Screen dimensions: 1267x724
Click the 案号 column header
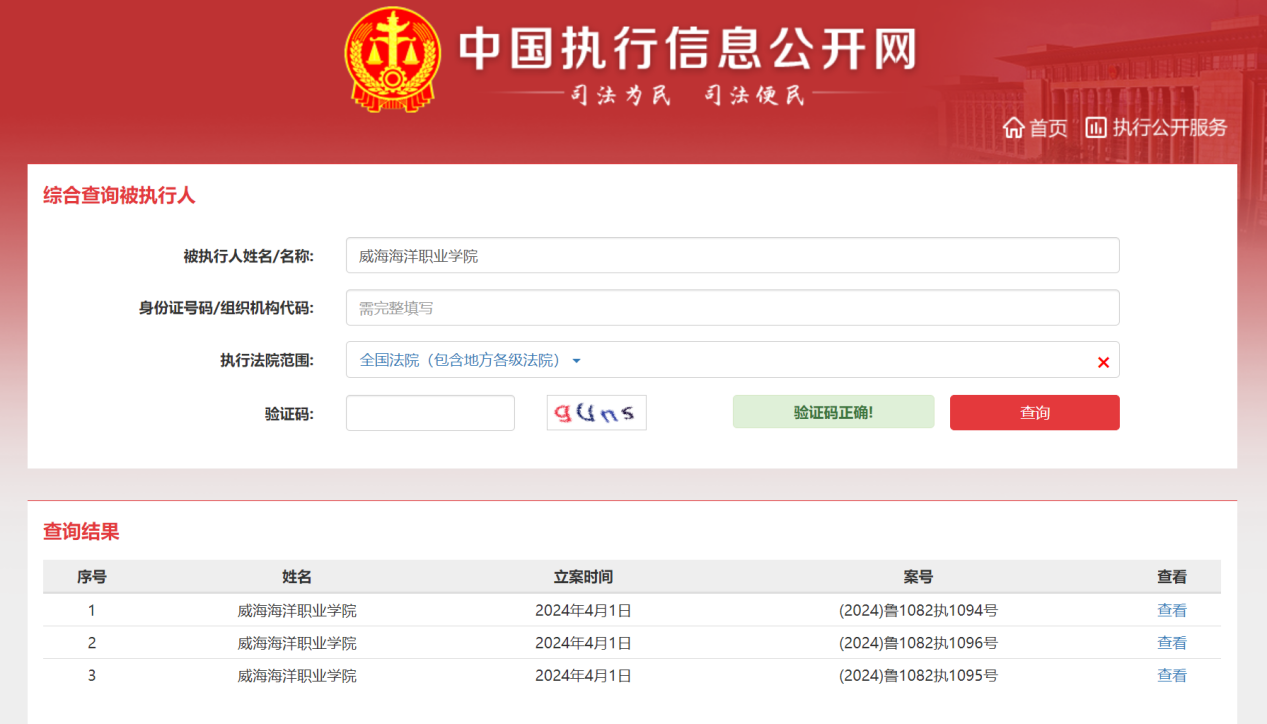tap(918, 577)
